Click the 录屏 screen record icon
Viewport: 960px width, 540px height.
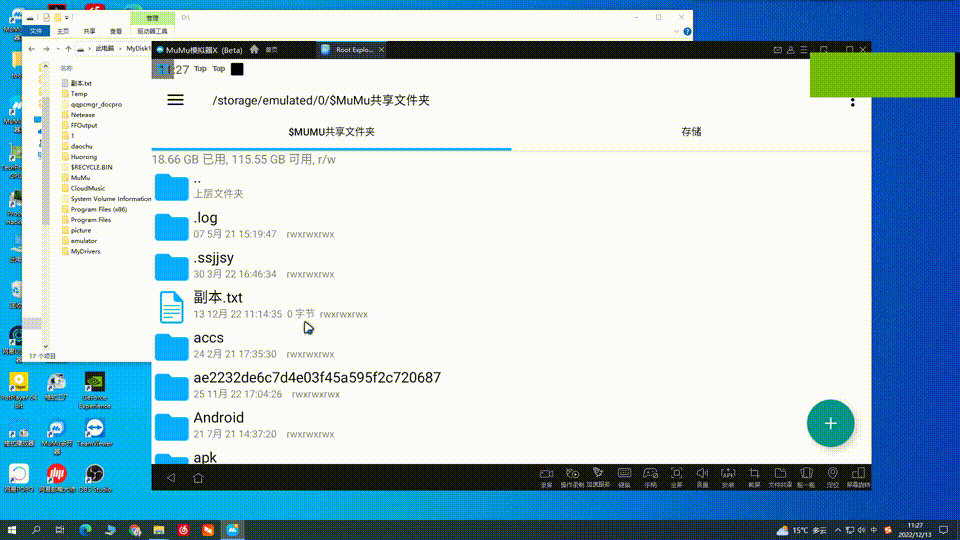(546, 477)
